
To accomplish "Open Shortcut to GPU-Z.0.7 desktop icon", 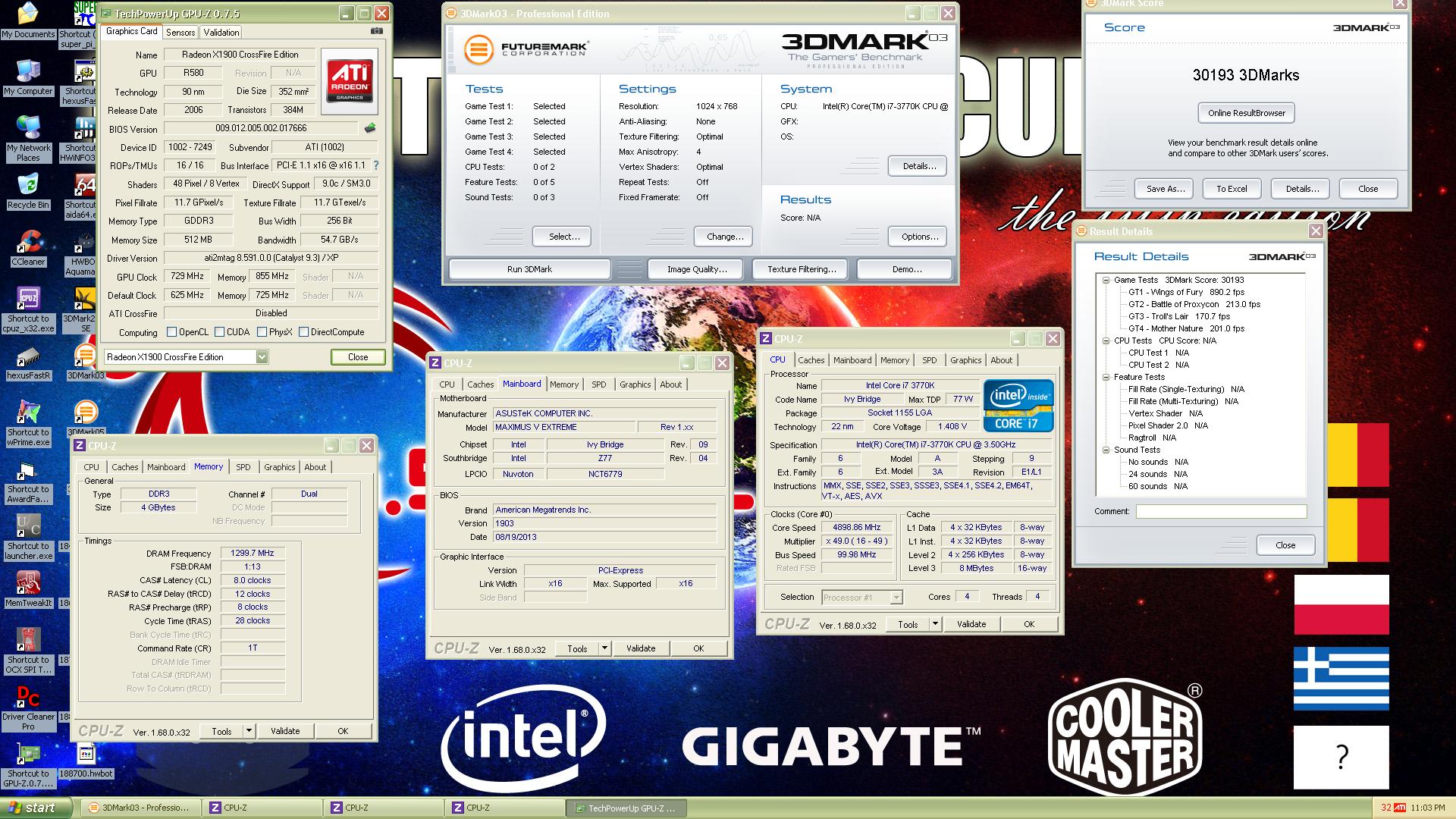I will click(x=28, y=765).
